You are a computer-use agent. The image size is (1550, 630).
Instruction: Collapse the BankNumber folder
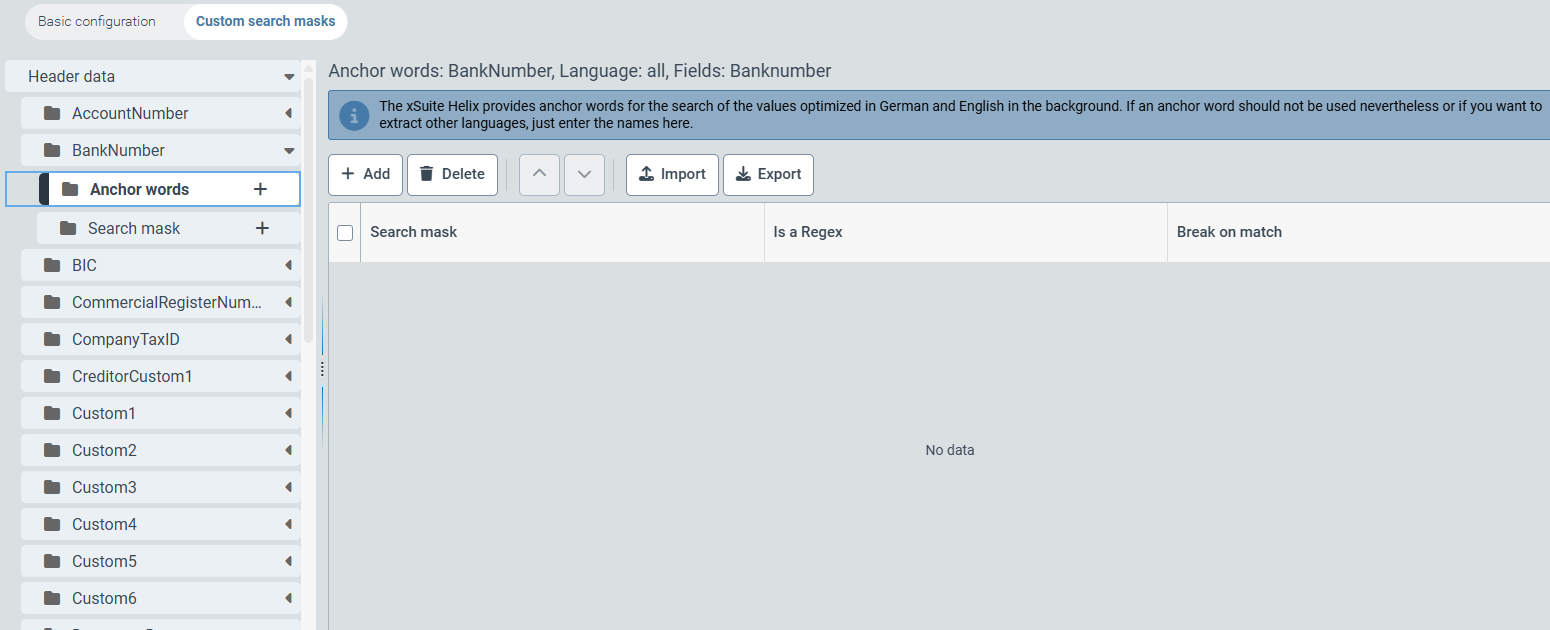pos(289,149)
